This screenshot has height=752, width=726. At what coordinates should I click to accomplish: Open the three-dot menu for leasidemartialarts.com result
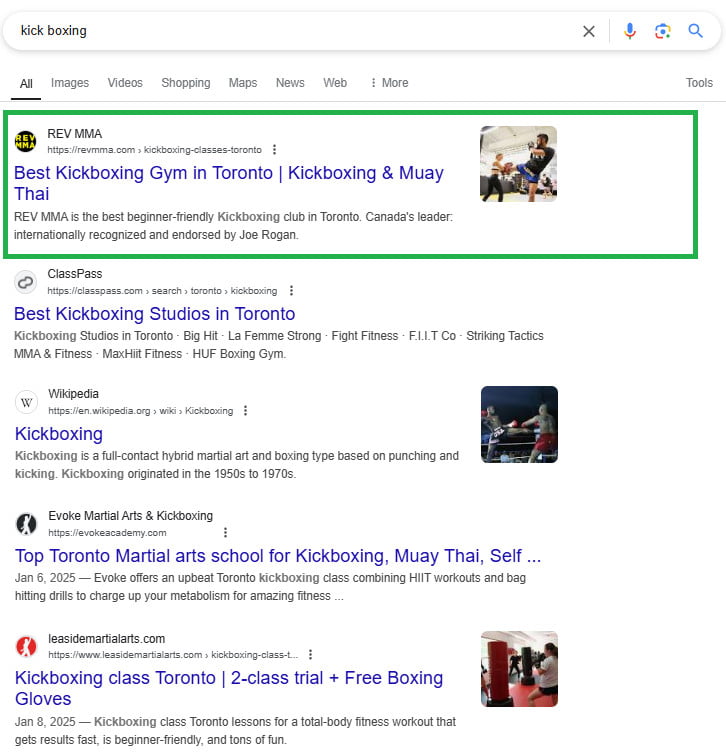(x=310, y=654)
